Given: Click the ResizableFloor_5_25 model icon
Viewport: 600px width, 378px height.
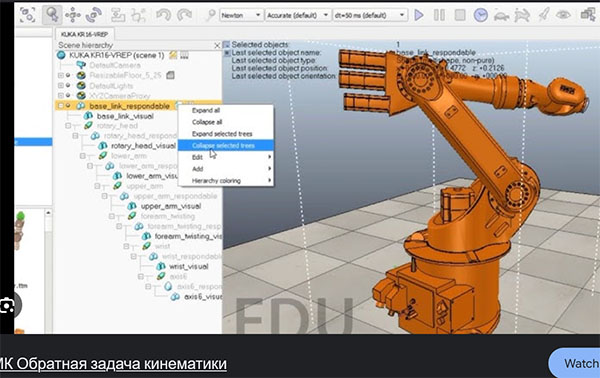Looking at the screenshot, I should 81,75.
